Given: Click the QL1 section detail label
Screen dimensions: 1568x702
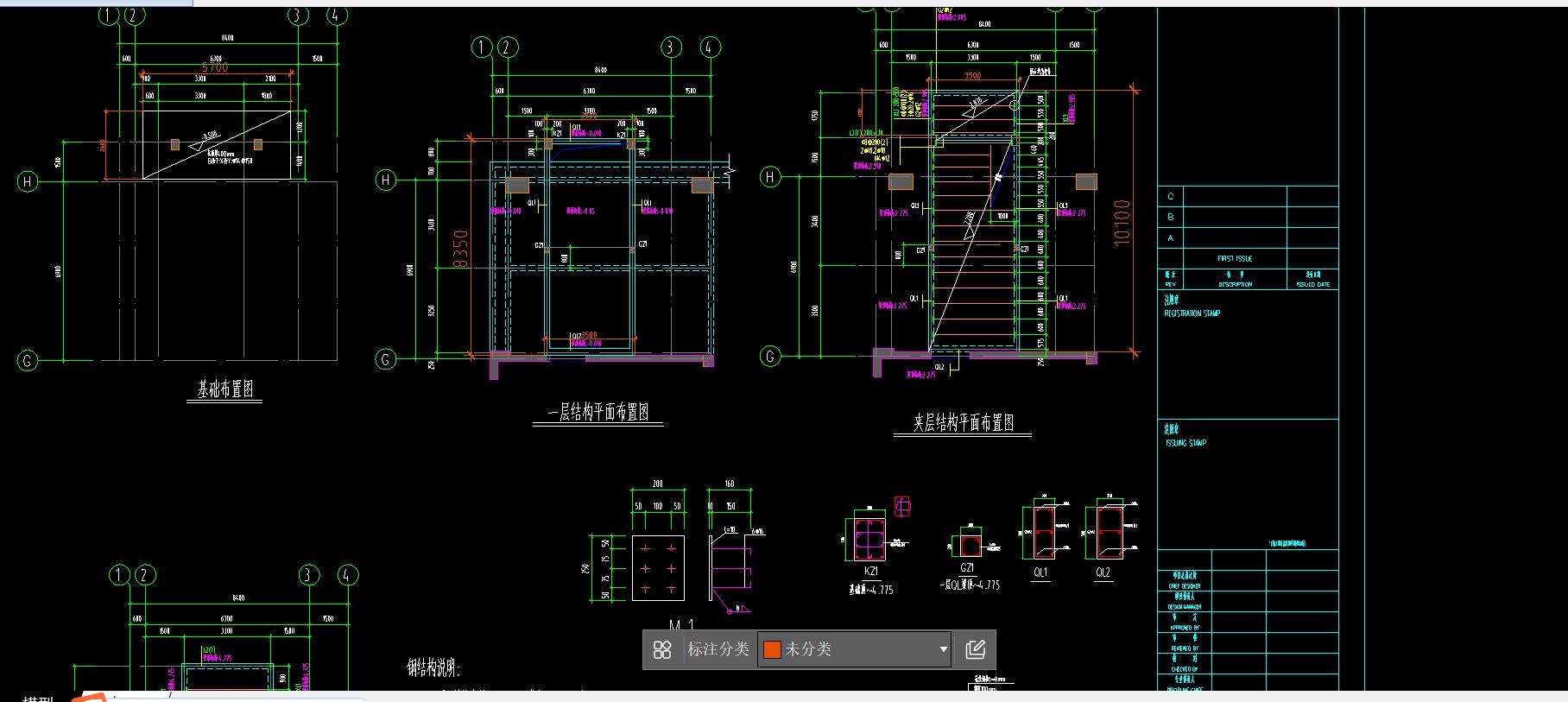Looking at the screenshot, I should (1041, 572).
